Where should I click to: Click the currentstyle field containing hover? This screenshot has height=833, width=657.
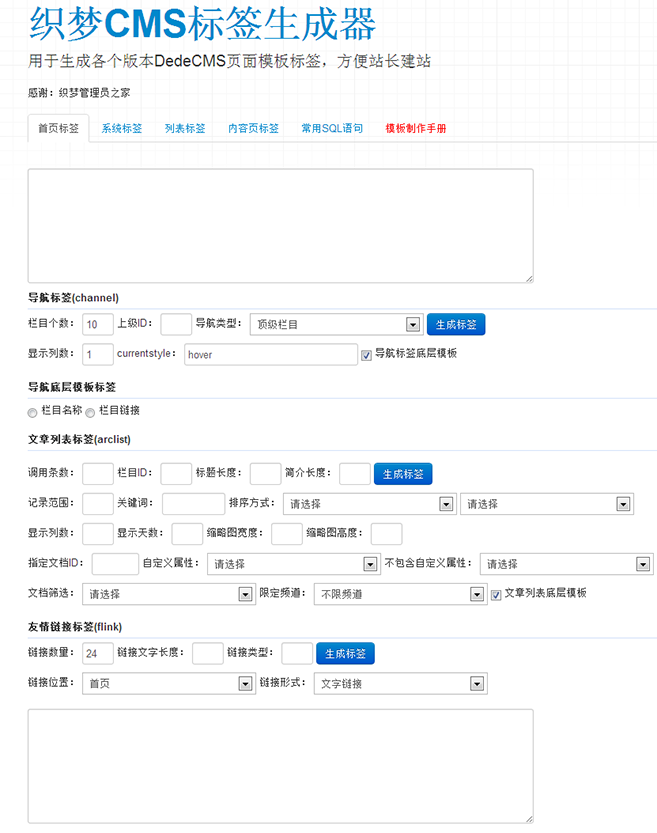click(271, 354)
